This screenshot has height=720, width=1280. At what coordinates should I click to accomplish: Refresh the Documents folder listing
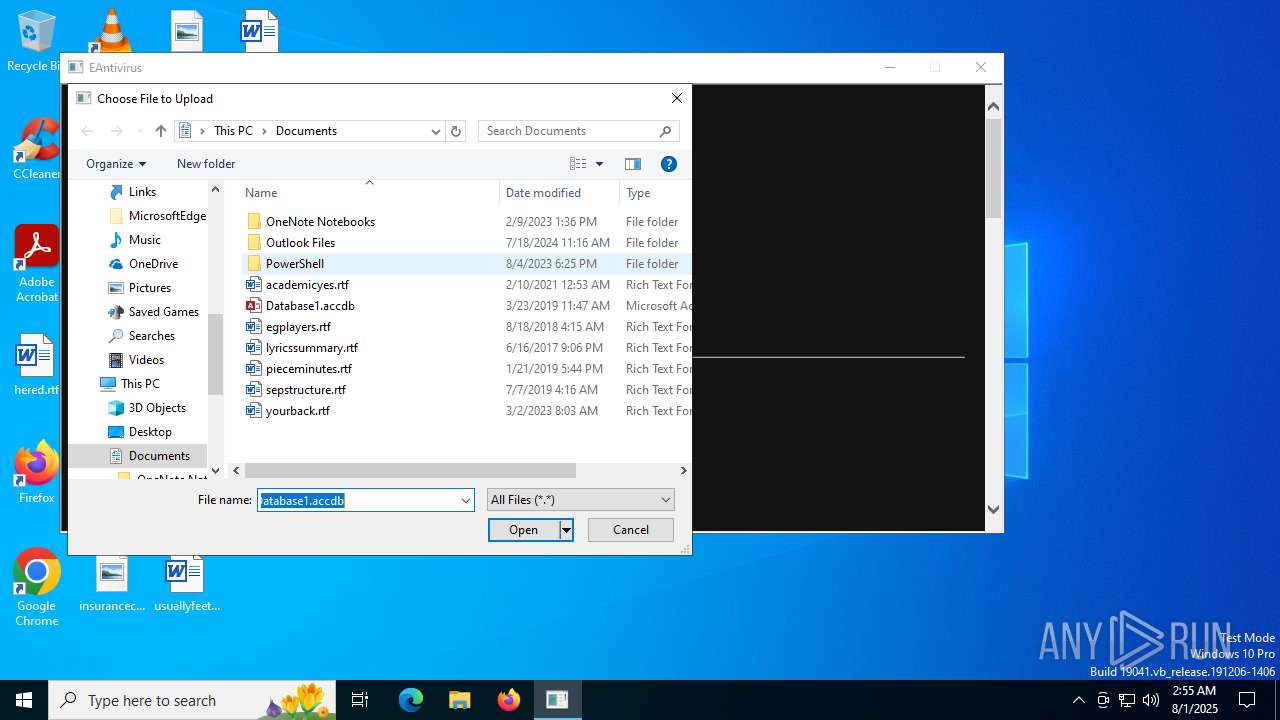coord(456,131)
